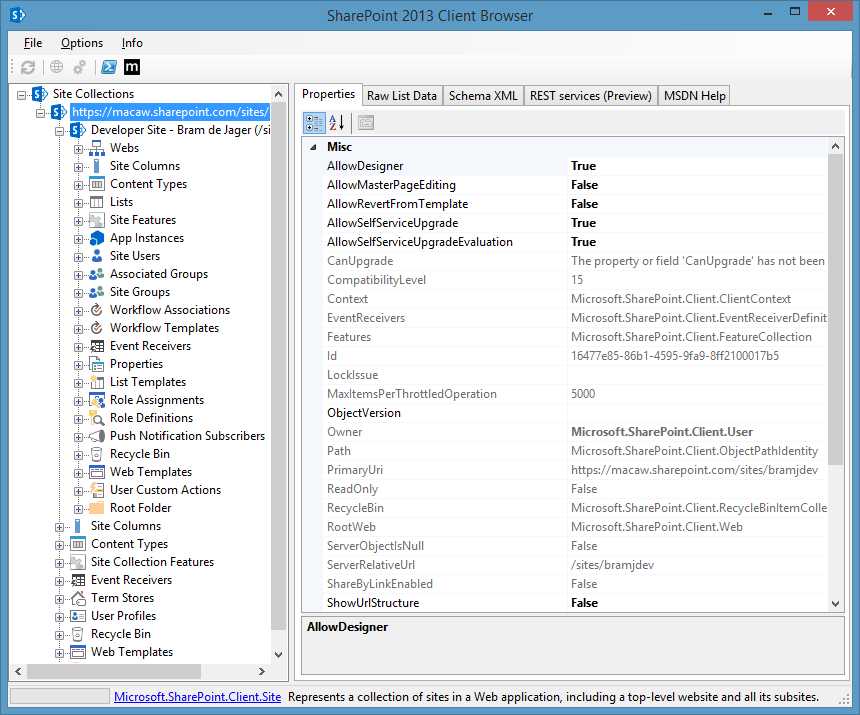Click the Property Pages icon
This screenshot has width=860, height=715.
click(366, 123)
